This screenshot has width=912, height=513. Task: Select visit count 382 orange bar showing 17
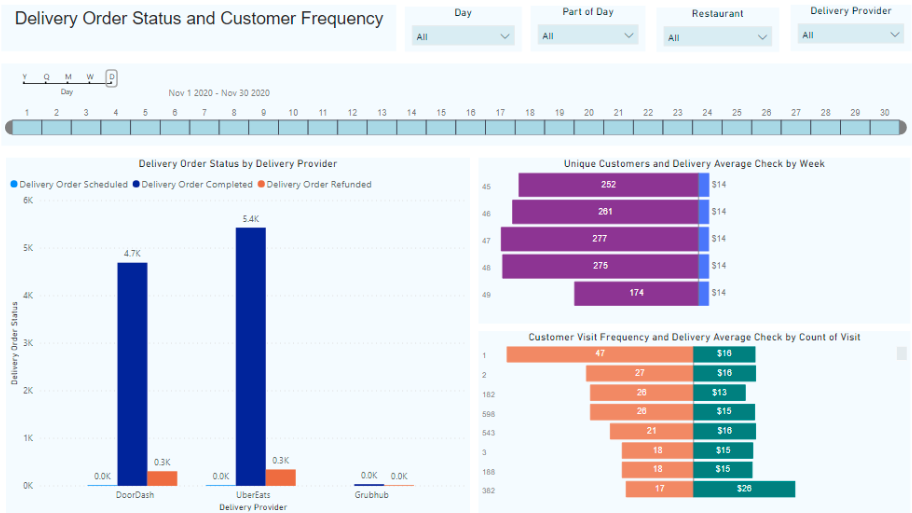coord(660,489)
